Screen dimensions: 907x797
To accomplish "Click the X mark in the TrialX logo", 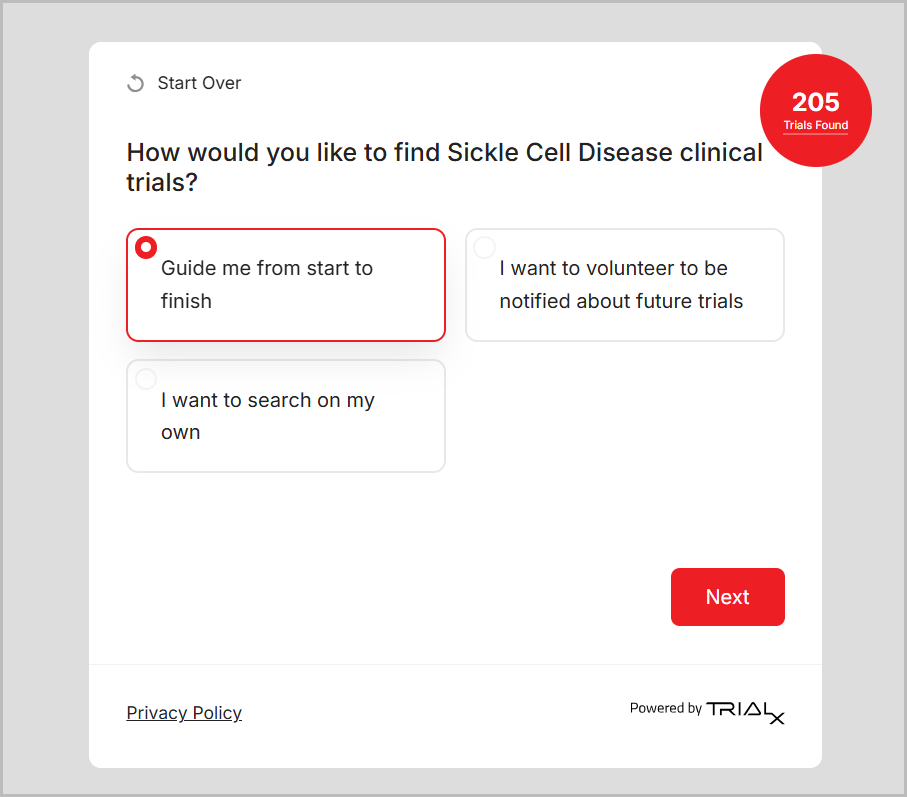I will (777, 717).
